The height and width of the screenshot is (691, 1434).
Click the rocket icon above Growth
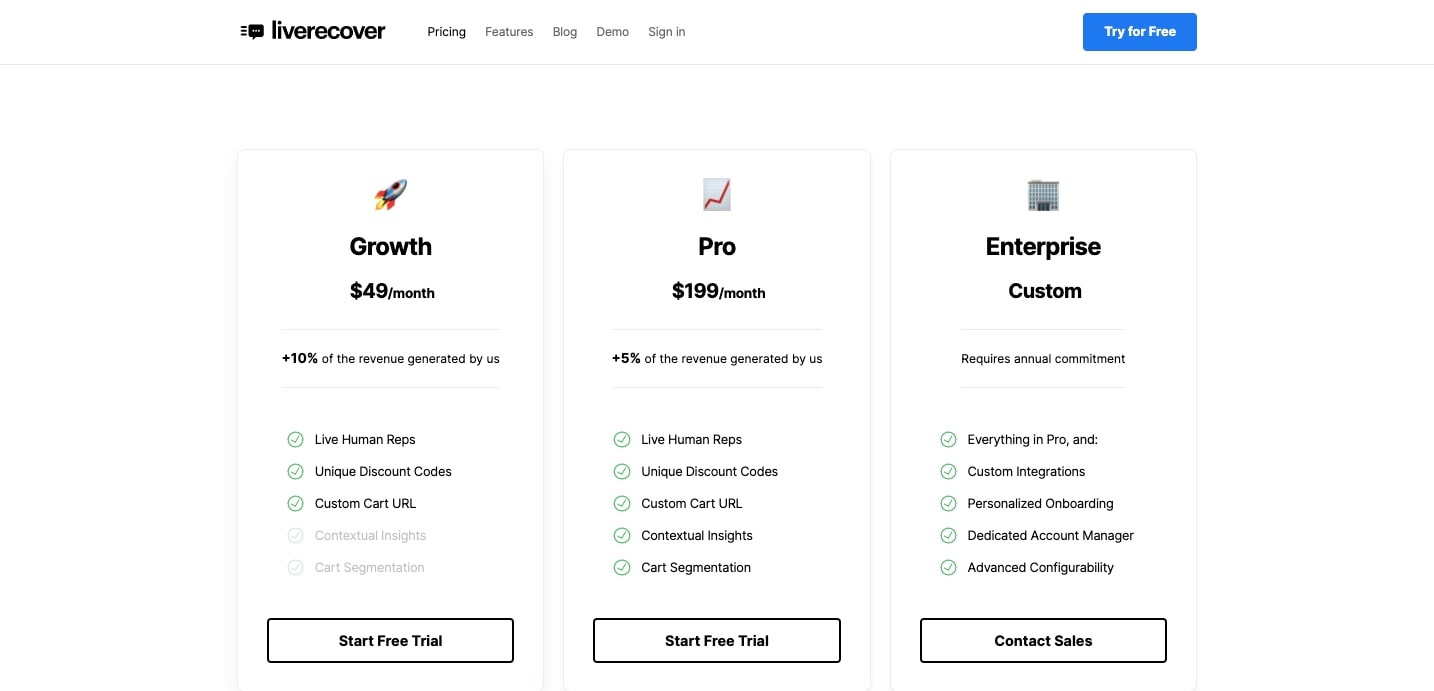point(391,195)
